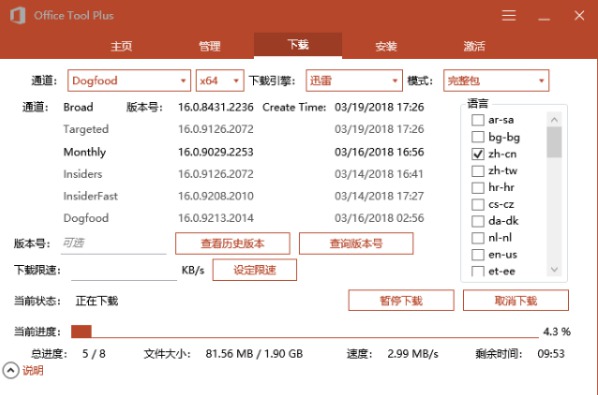Click the 正在下载 status text

click(97, 301)
